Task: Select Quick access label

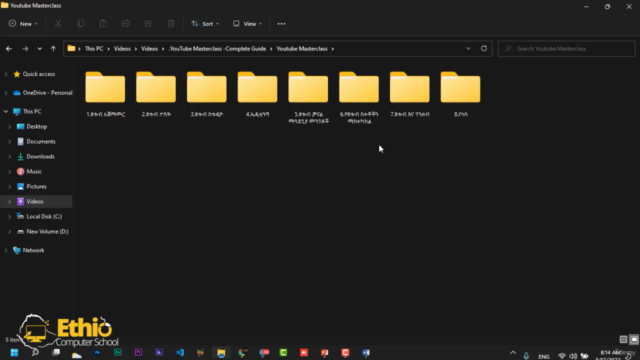Action: [x=39, y=74]
